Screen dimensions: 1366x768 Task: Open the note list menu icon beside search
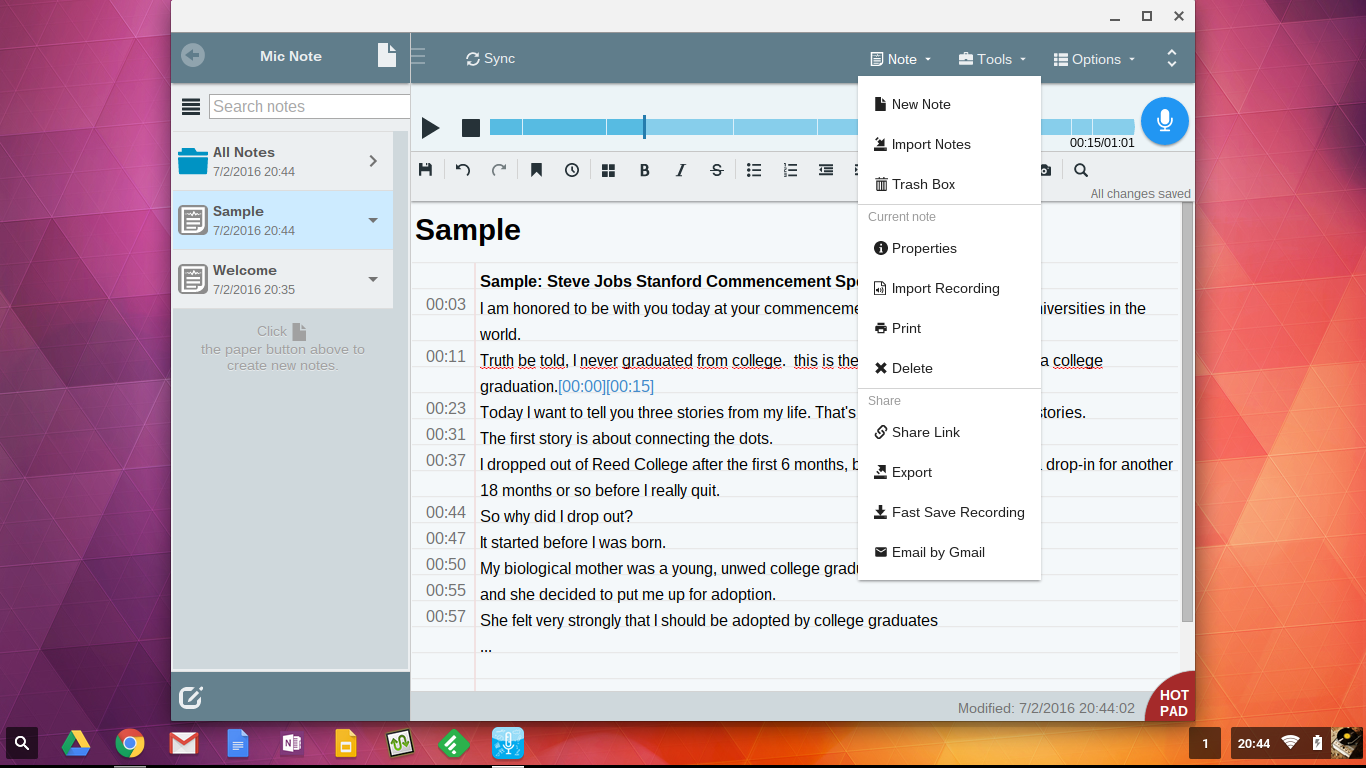point(190,107)
